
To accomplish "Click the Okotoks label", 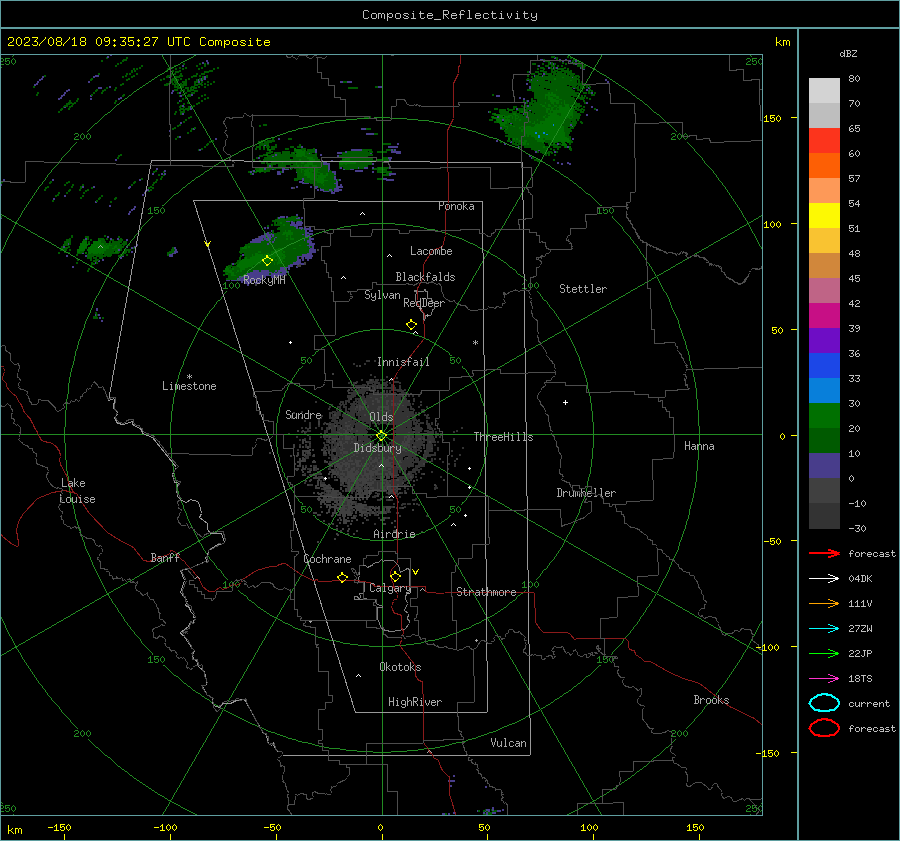I will point(400,667).
